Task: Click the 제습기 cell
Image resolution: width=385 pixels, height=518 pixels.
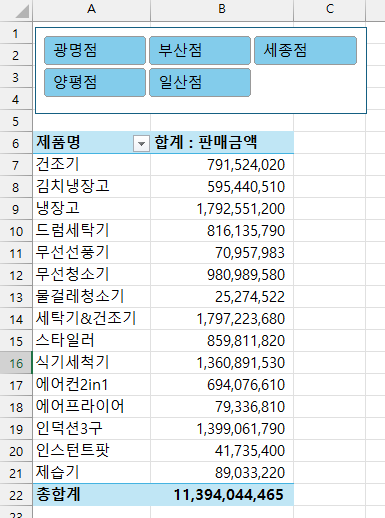Action: tap(92, 473)
